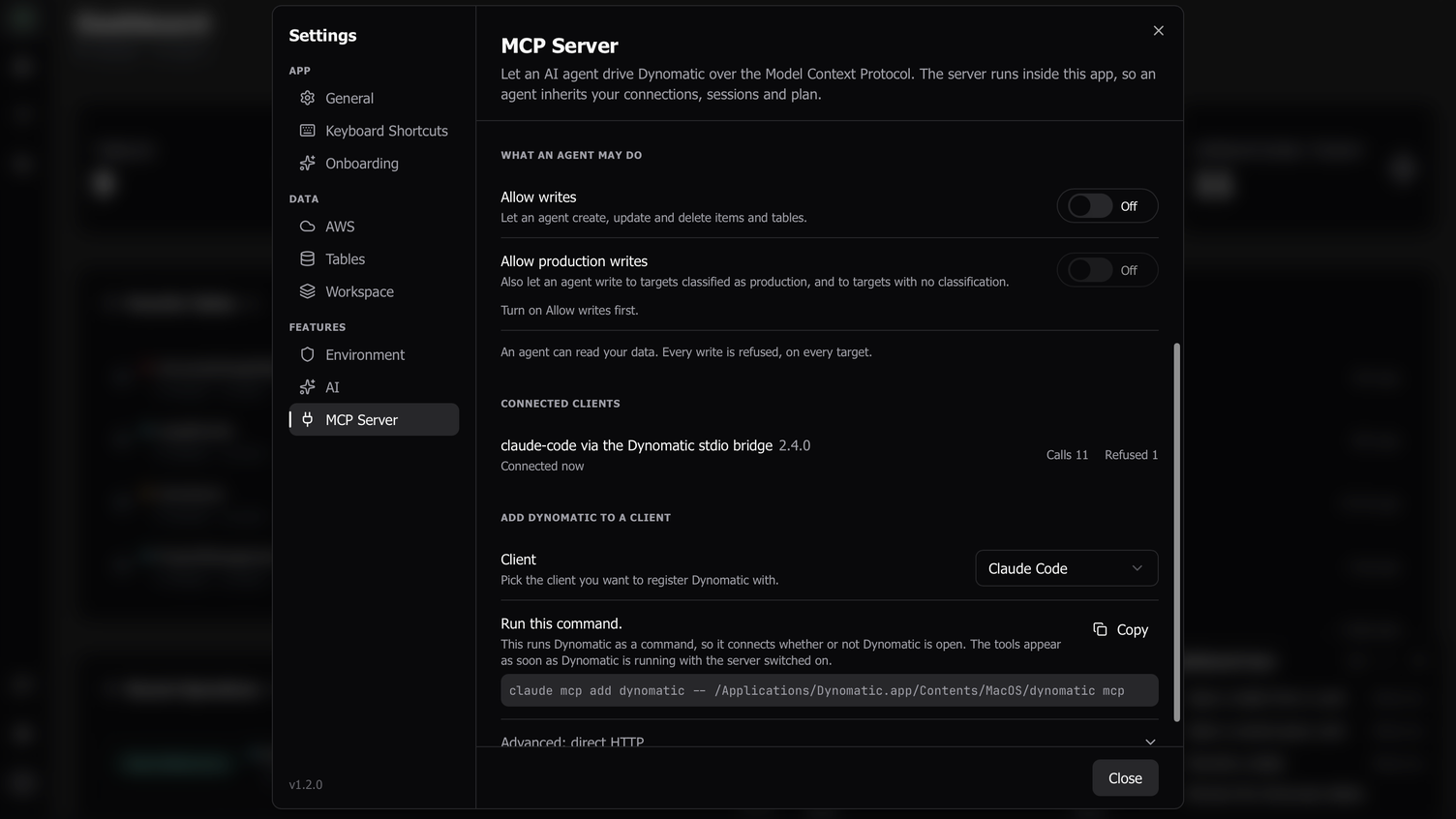Switch to Workspace settings
This screenshot has height=819, width=1456.
pyautogui.click(x=374, y=291)
